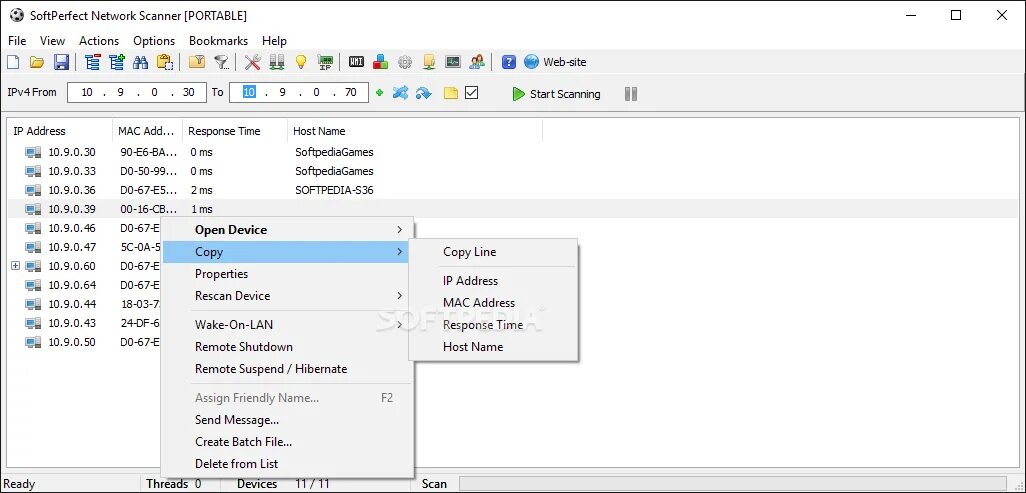Select row 10.9.0.30
1026x493 pixels.
pos(513,153)
